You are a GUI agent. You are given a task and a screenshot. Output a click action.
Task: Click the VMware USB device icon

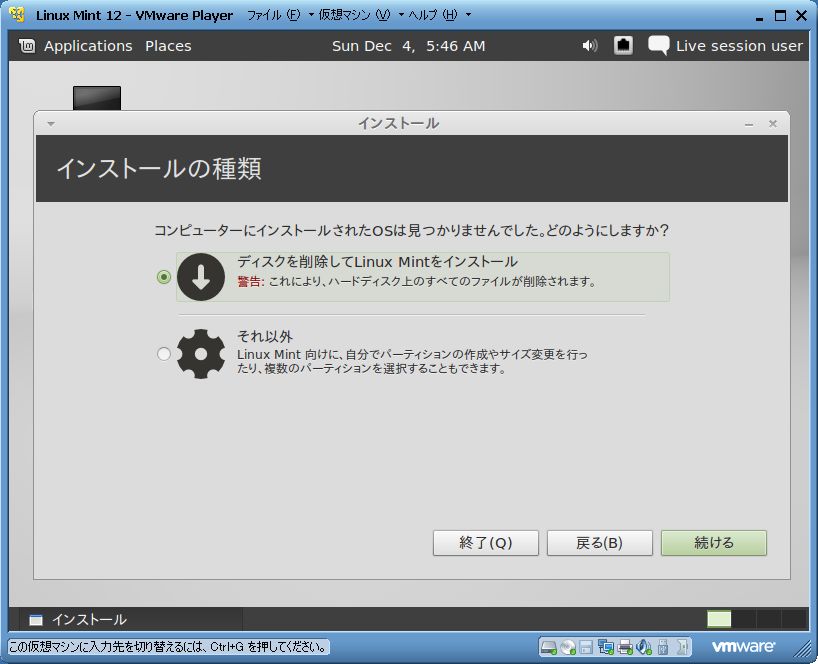(663, 647)
